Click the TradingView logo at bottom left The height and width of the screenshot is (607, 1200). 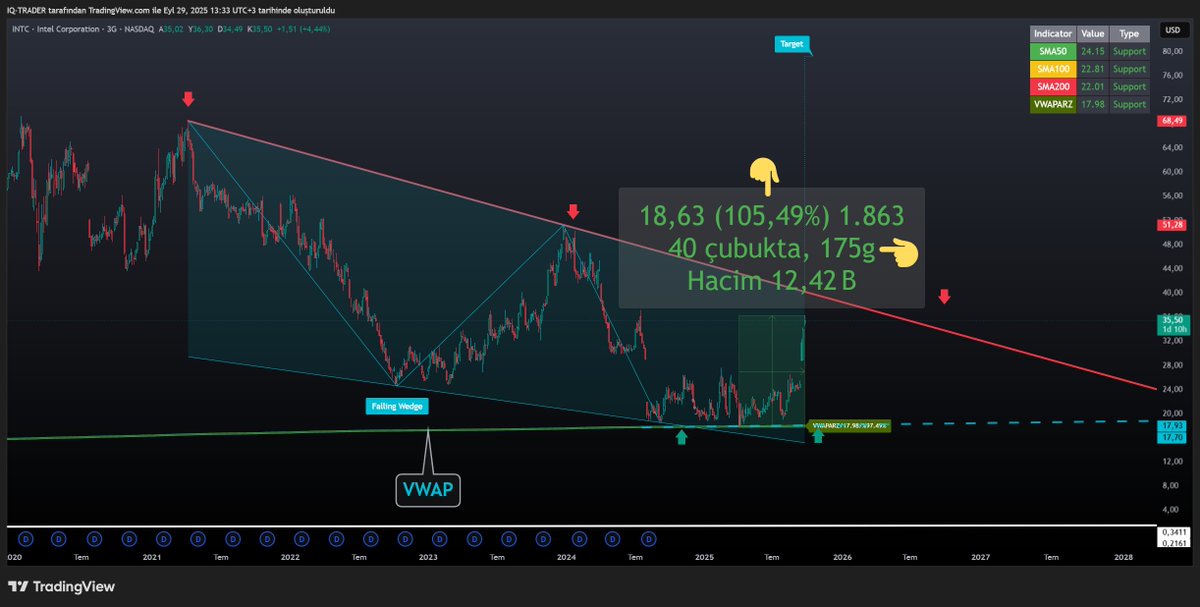(x=60, y=586)
